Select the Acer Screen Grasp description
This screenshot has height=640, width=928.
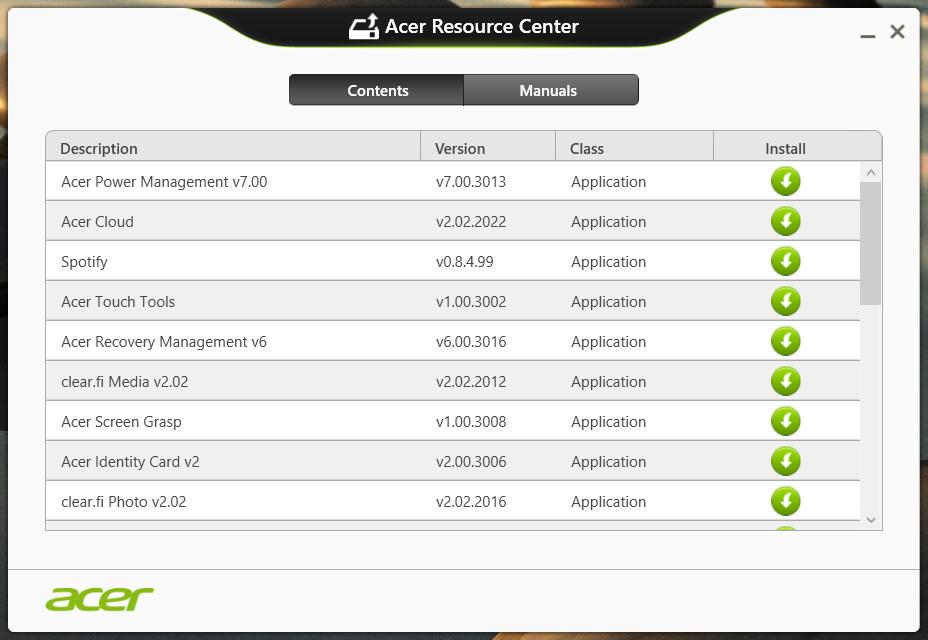click(121, 422)
